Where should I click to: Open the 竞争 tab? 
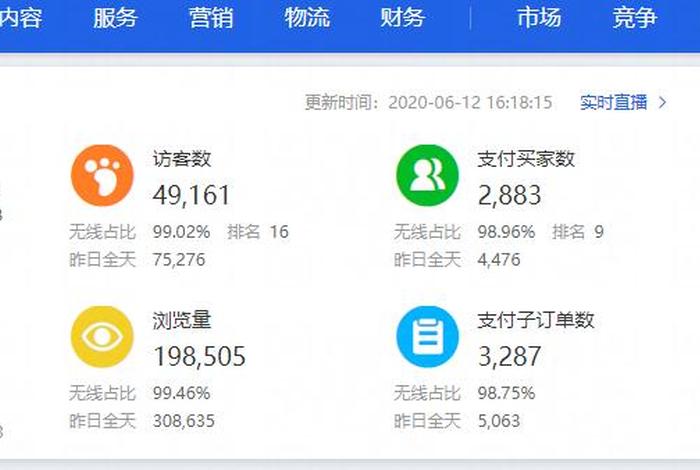635,18
